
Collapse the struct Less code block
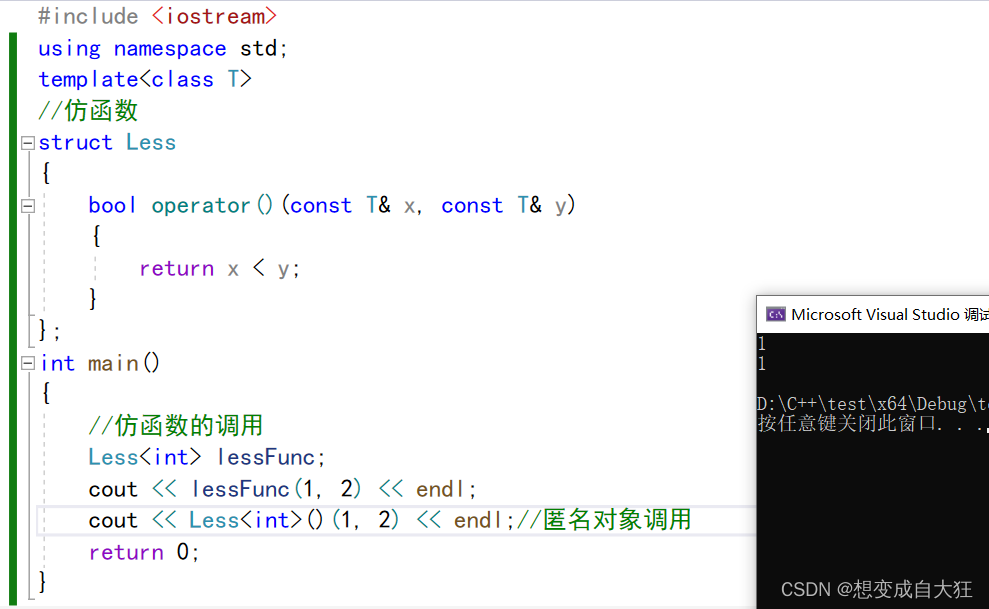pyautogui.click(x=27, y=143)
